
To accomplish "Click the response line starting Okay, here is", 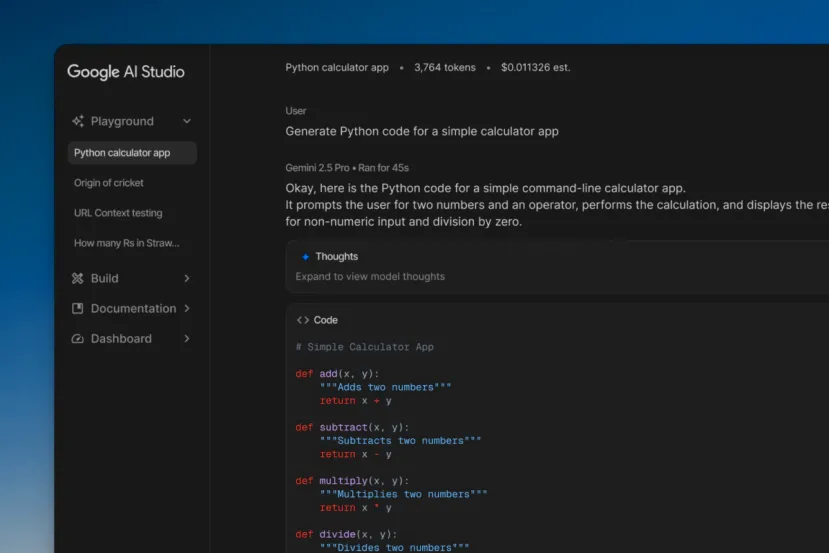I will coord(485,188).
